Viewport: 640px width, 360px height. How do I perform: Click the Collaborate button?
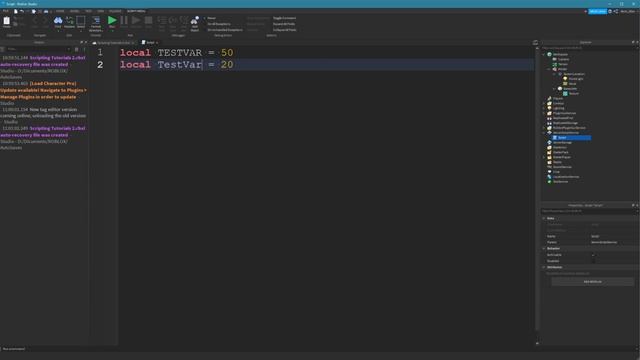[597, 11]
